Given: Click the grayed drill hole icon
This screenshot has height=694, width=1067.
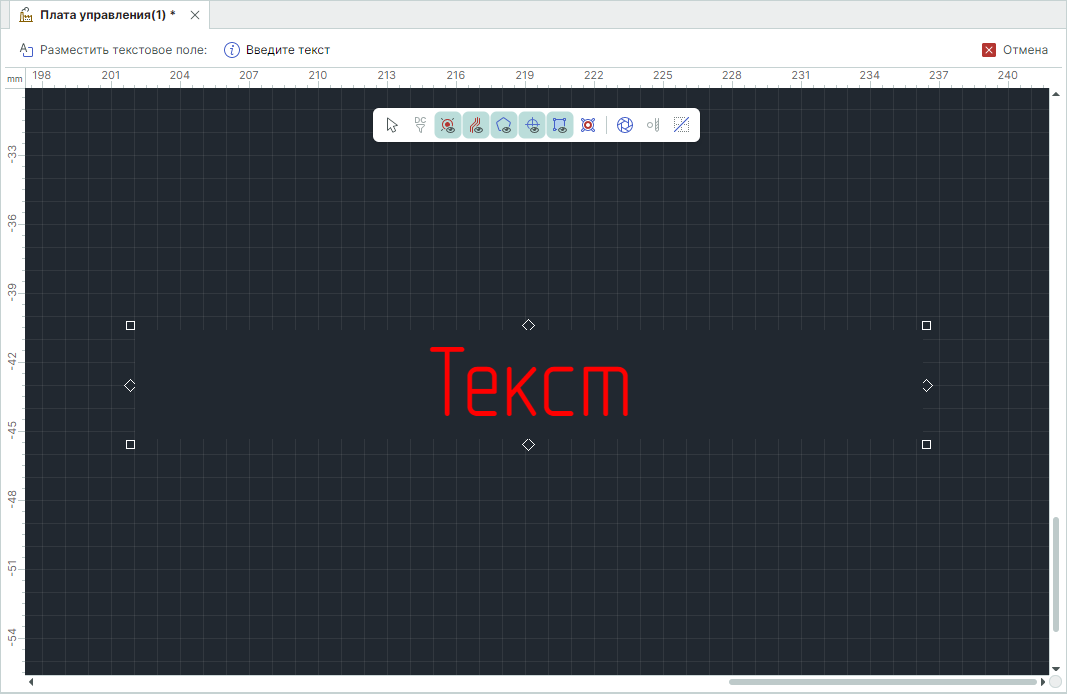Looking at the screenshot, I should click(x=653, y=125).
